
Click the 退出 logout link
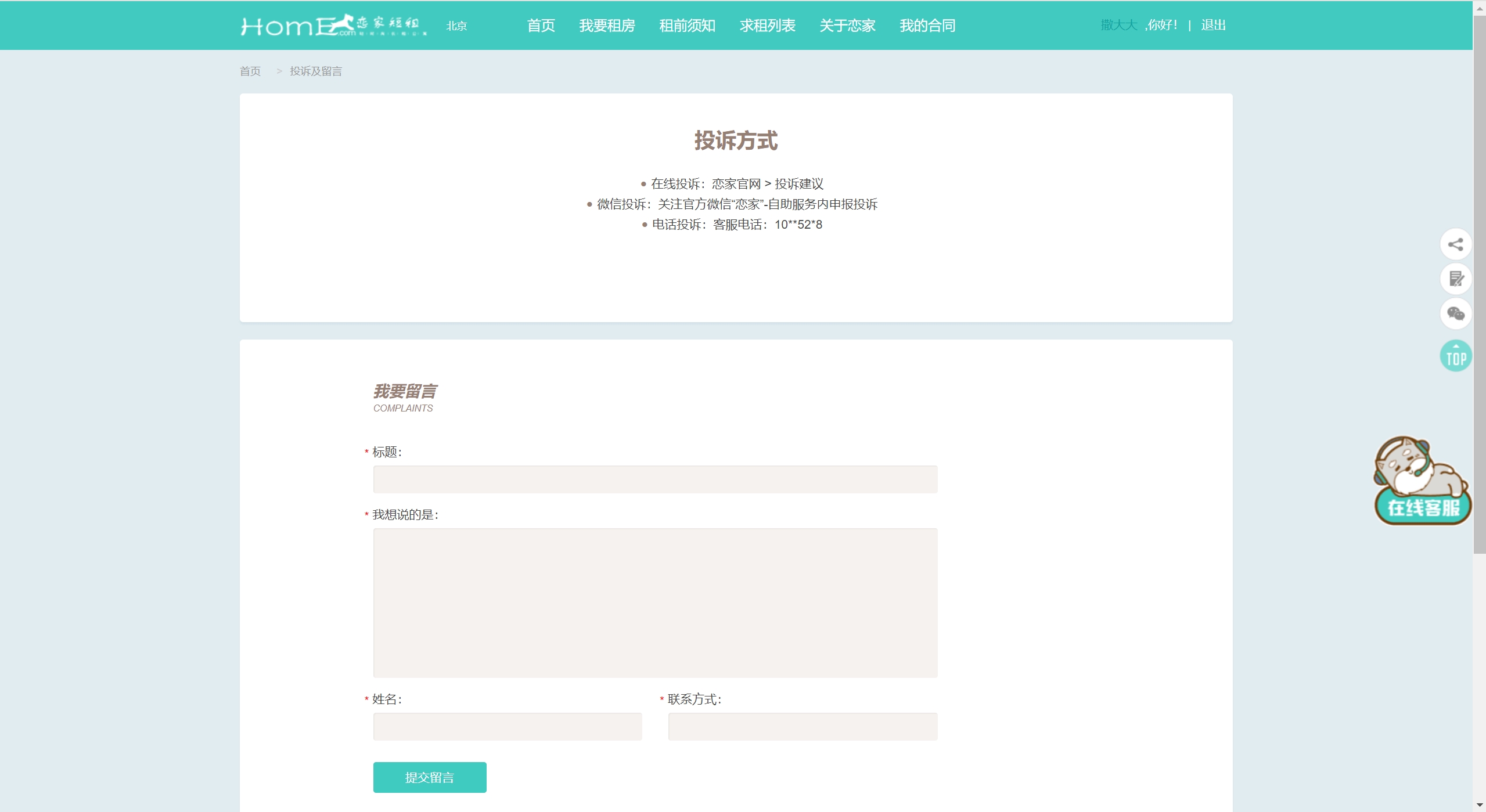1213,25
